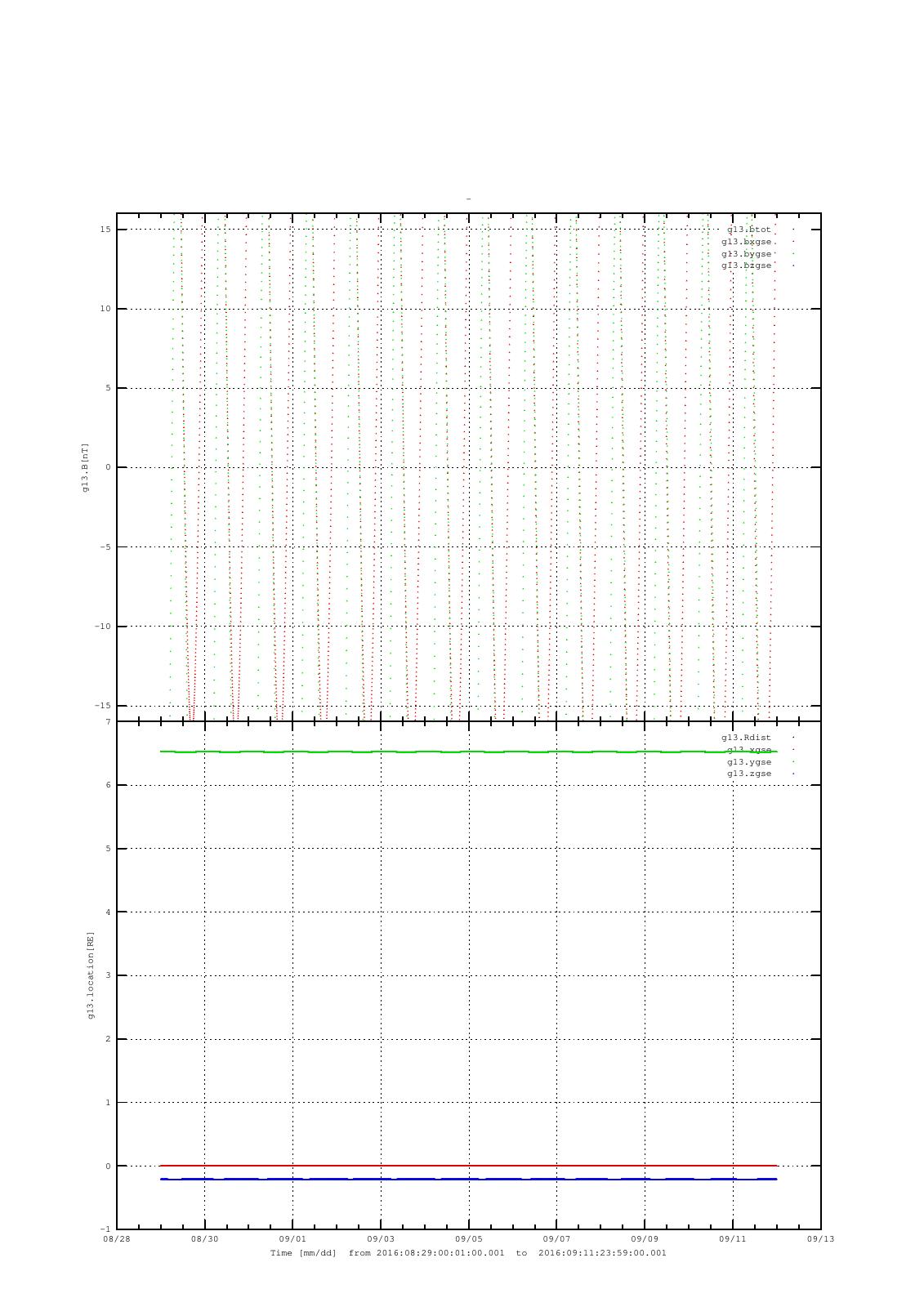
Task: Click the -5 tick on B axis
Action: (x=105, y=547)
